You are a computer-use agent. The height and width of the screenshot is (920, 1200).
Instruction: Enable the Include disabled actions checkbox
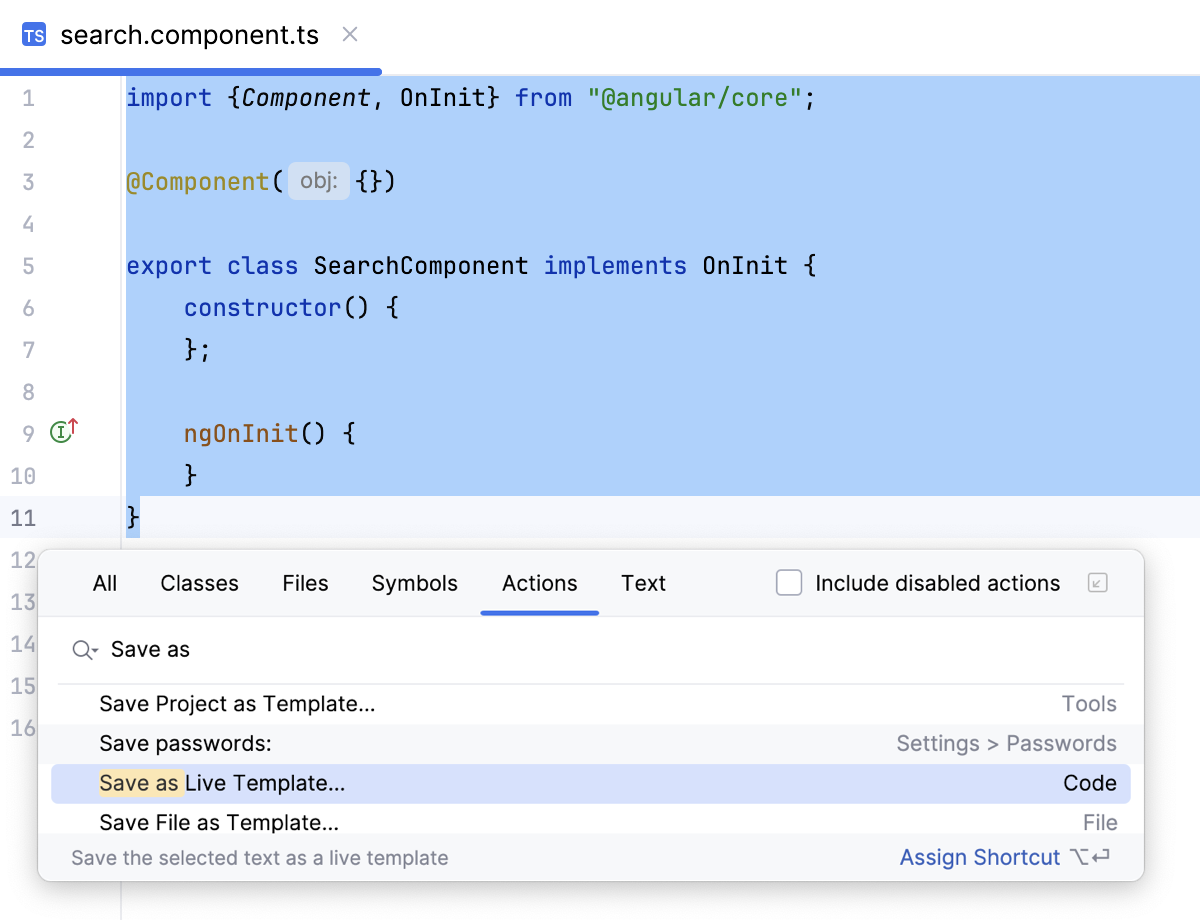[x=789, y=582]
